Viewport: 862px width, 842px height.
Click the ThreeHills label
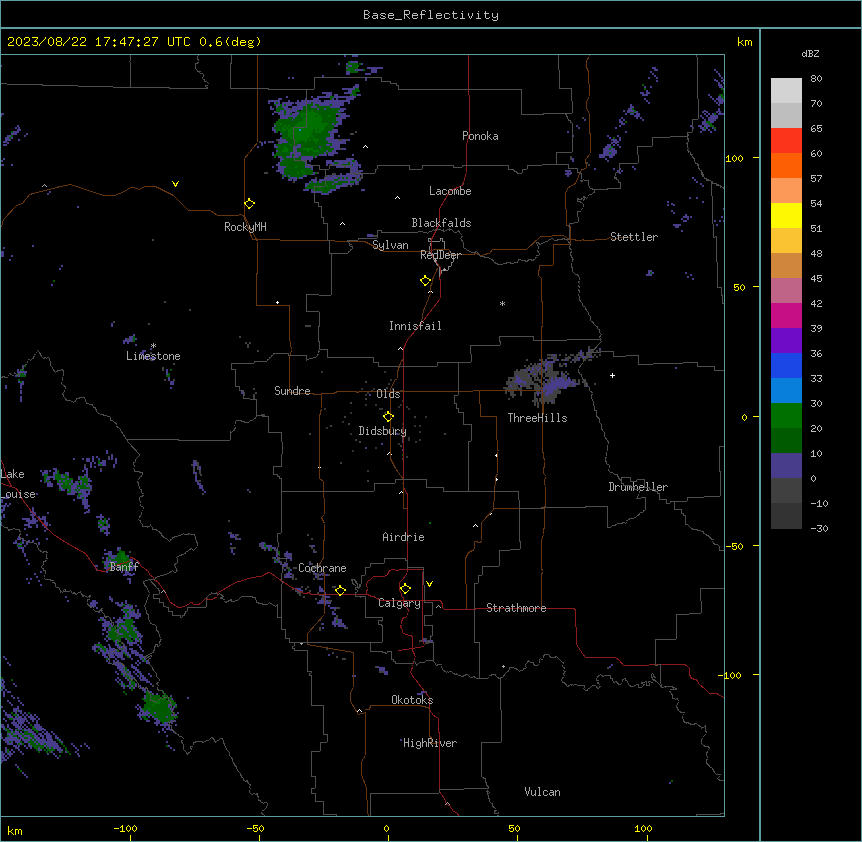coord(537,418)
